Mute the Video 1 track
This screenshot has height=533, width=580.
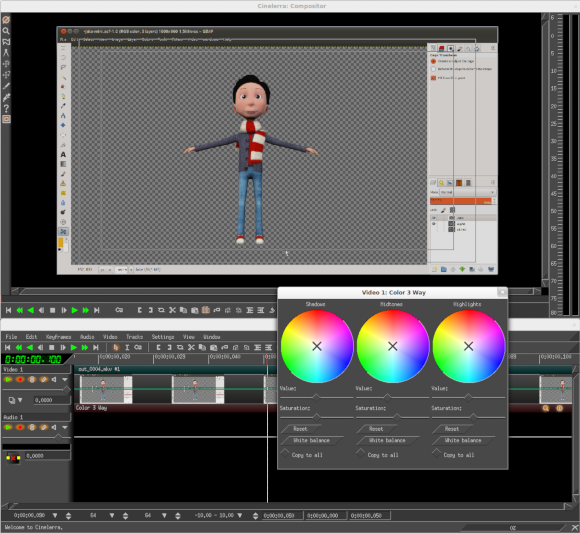(54, 379)
